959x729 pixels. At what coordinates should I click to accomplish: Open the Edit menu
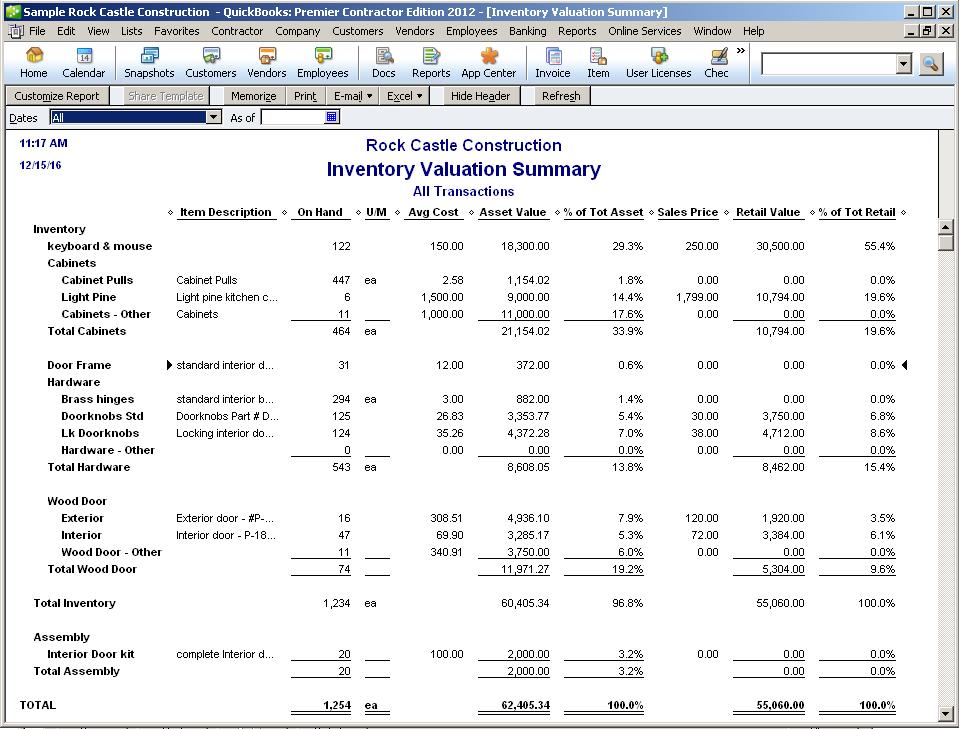pyautogui.click(x=66, y=31)
